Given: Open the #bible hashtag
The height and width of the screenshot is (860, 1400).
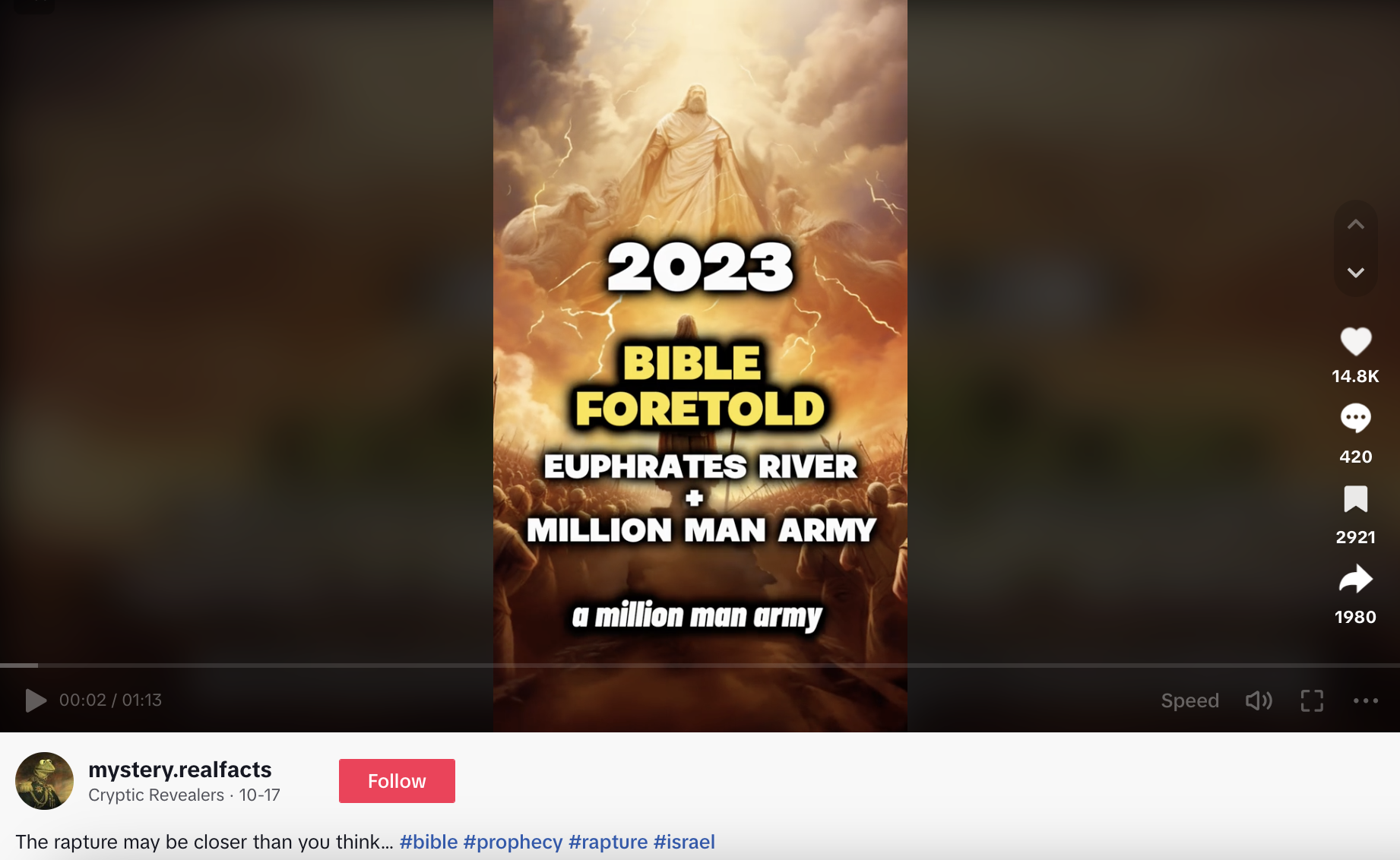Looking at the screenshot, I should [429, 842].
